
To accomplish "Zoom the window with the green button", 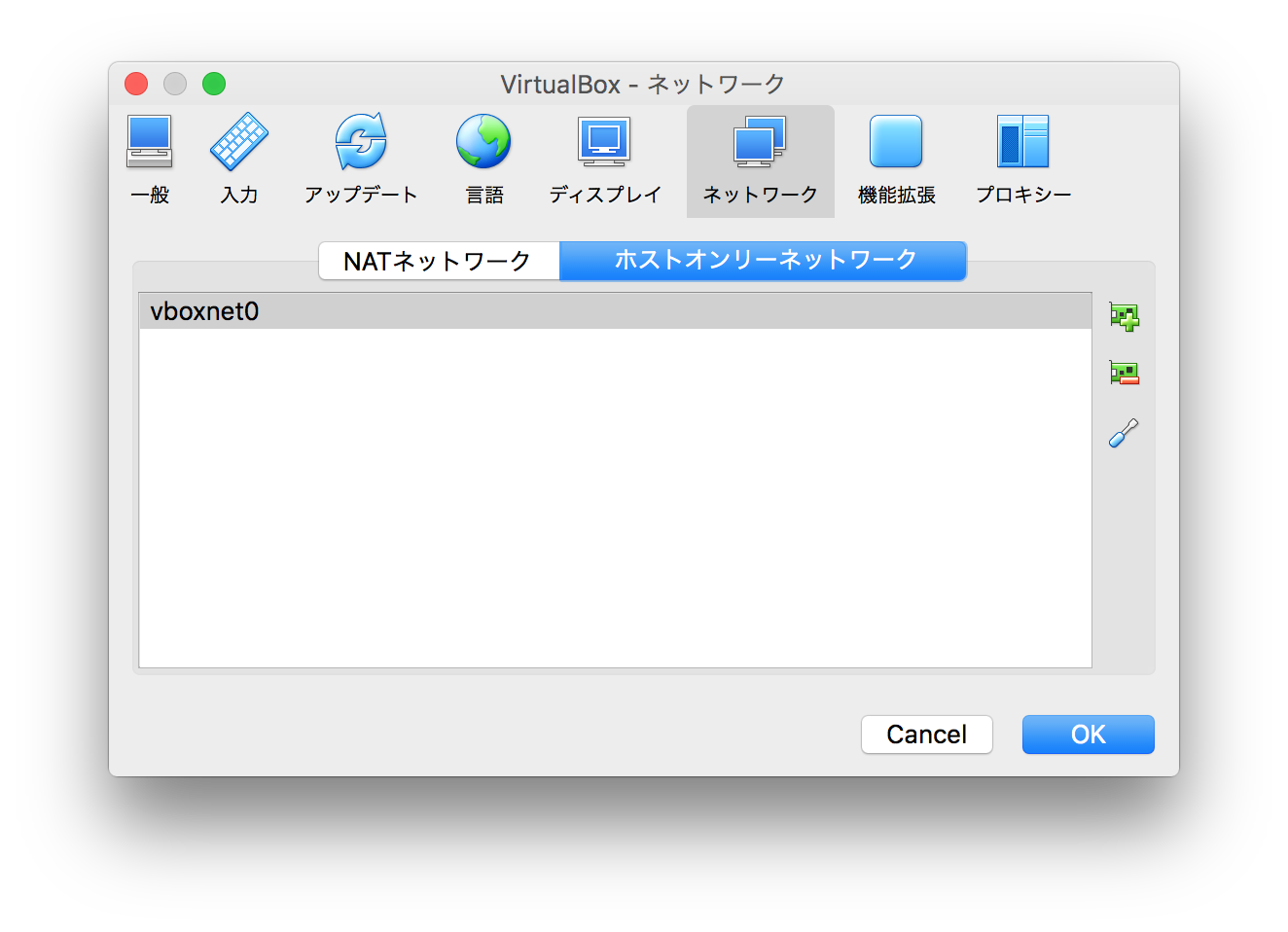I will click(x=214, y=85).
